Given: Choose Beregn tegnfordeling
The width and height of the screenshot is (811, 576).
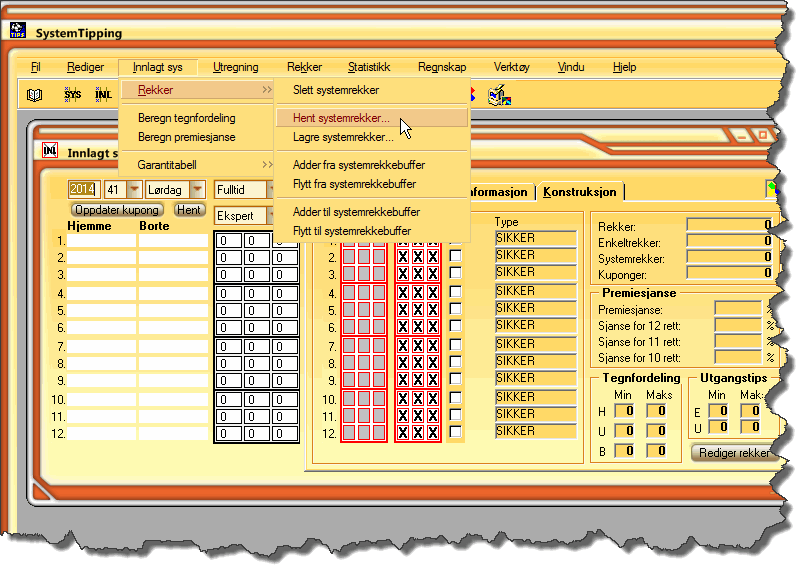Looking at the screenshot, I should pos(198,118).
